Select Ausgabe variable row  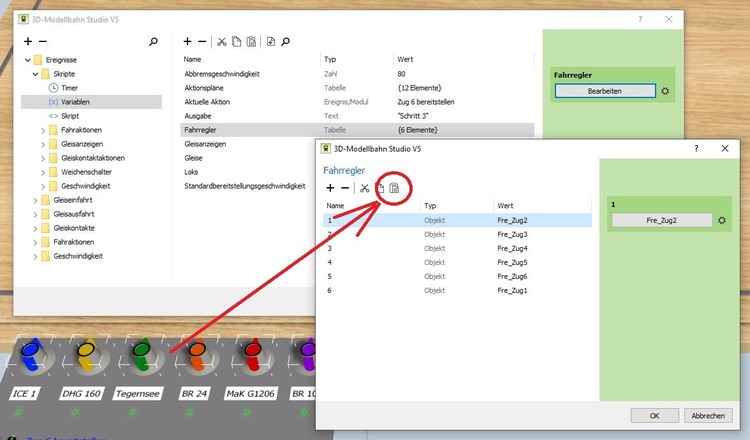(x=357, y=116)
